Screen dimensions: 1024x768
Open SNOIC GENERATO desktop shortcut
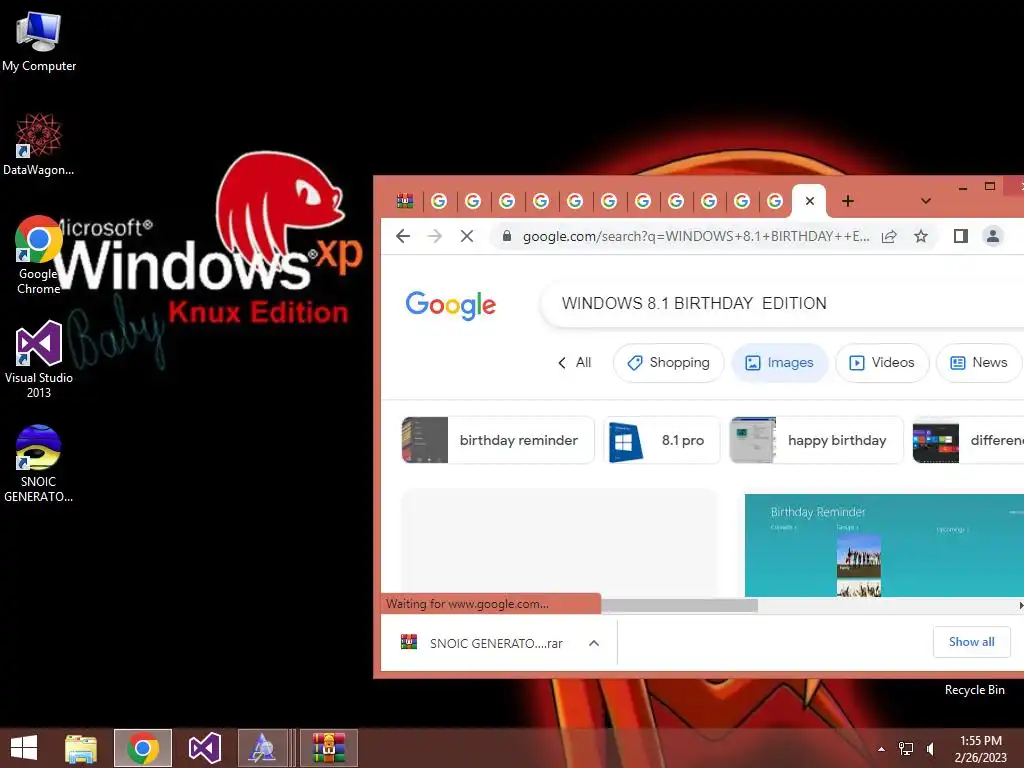[39, 464]
